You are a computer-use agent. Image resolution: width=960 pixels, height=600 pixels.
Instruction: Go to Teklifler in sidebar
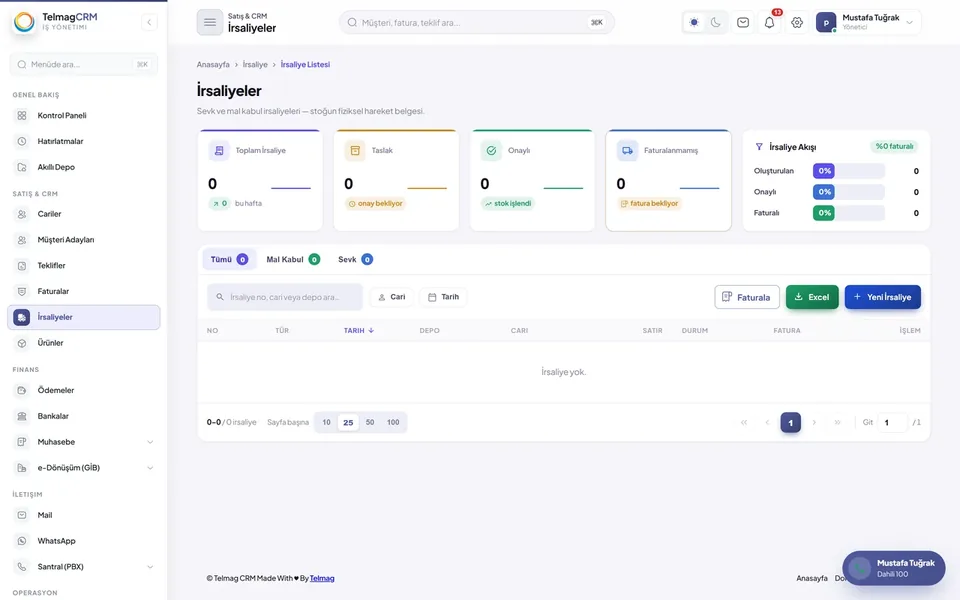click(x=83, y=265)
